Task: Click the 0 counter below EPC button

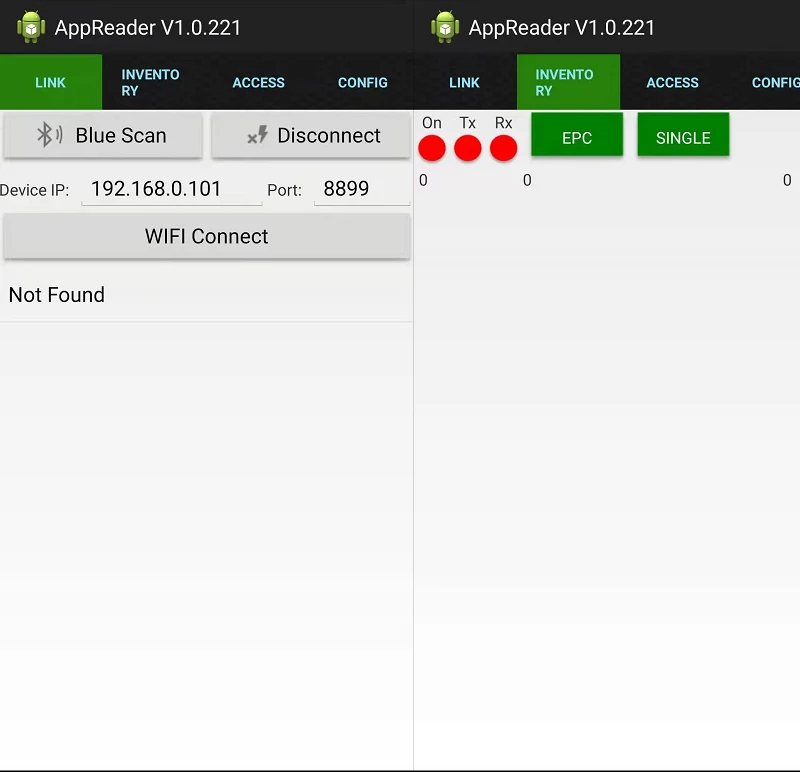Action: pyautogui.click(x=527, y=180)
